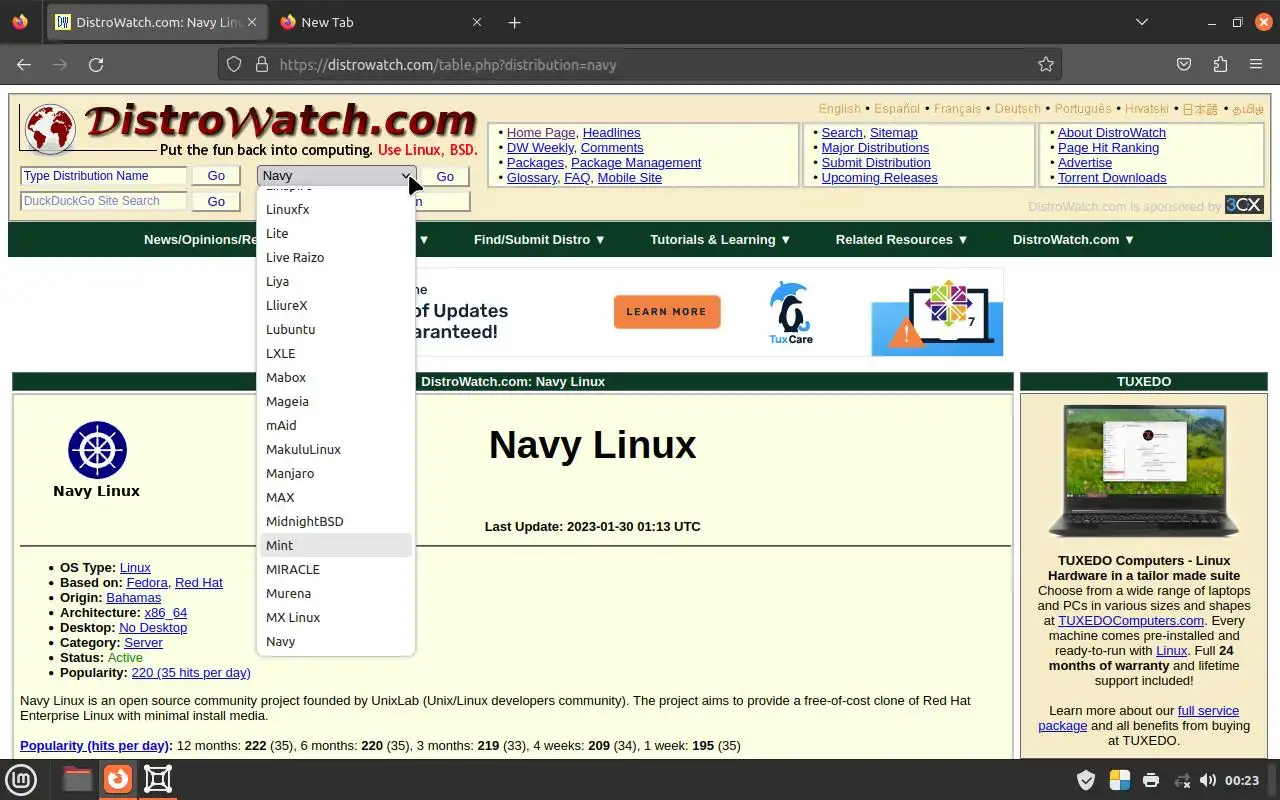Follow the Bahamas origin link
Screen dimensions: 1280x800
click(x=133, y=597)
